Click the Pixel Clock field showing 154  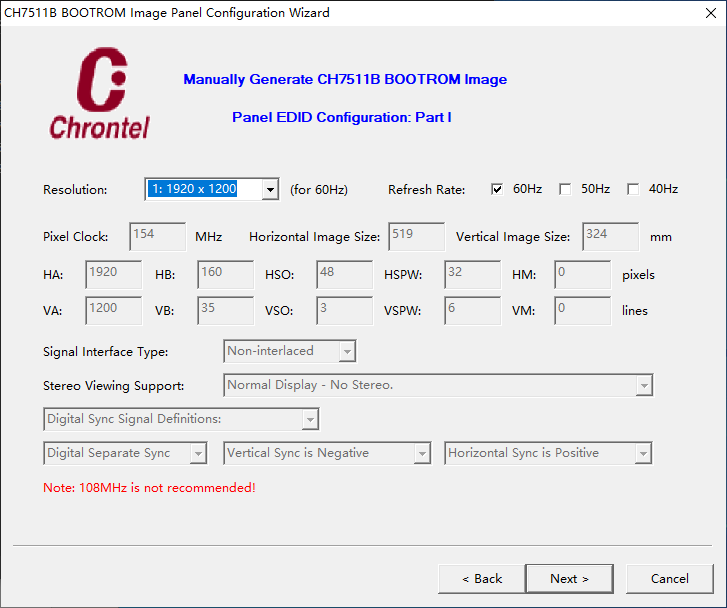coord(158,237)
